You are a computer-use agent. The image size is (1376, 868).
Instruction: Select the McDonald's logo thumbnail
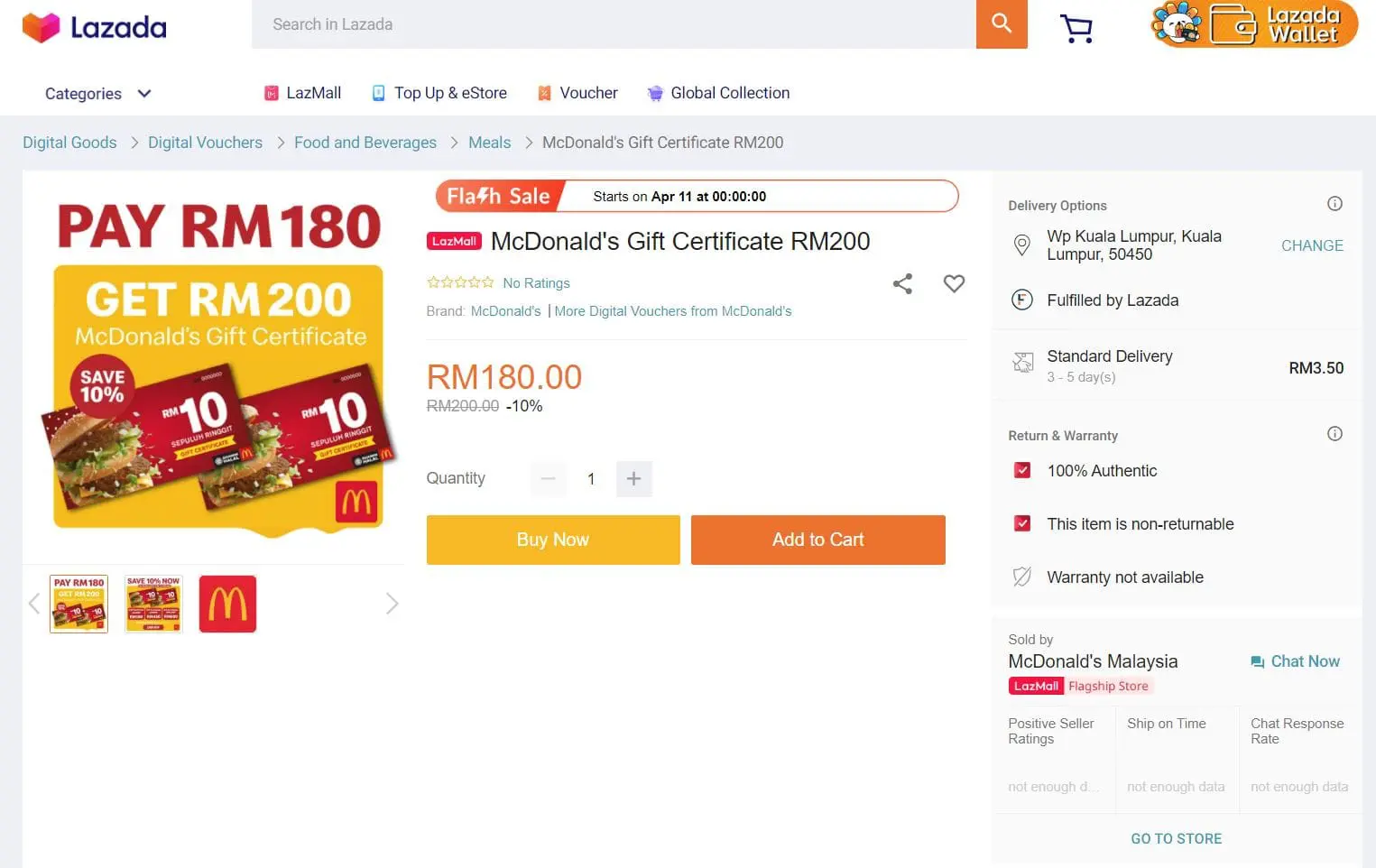(227, 604)
